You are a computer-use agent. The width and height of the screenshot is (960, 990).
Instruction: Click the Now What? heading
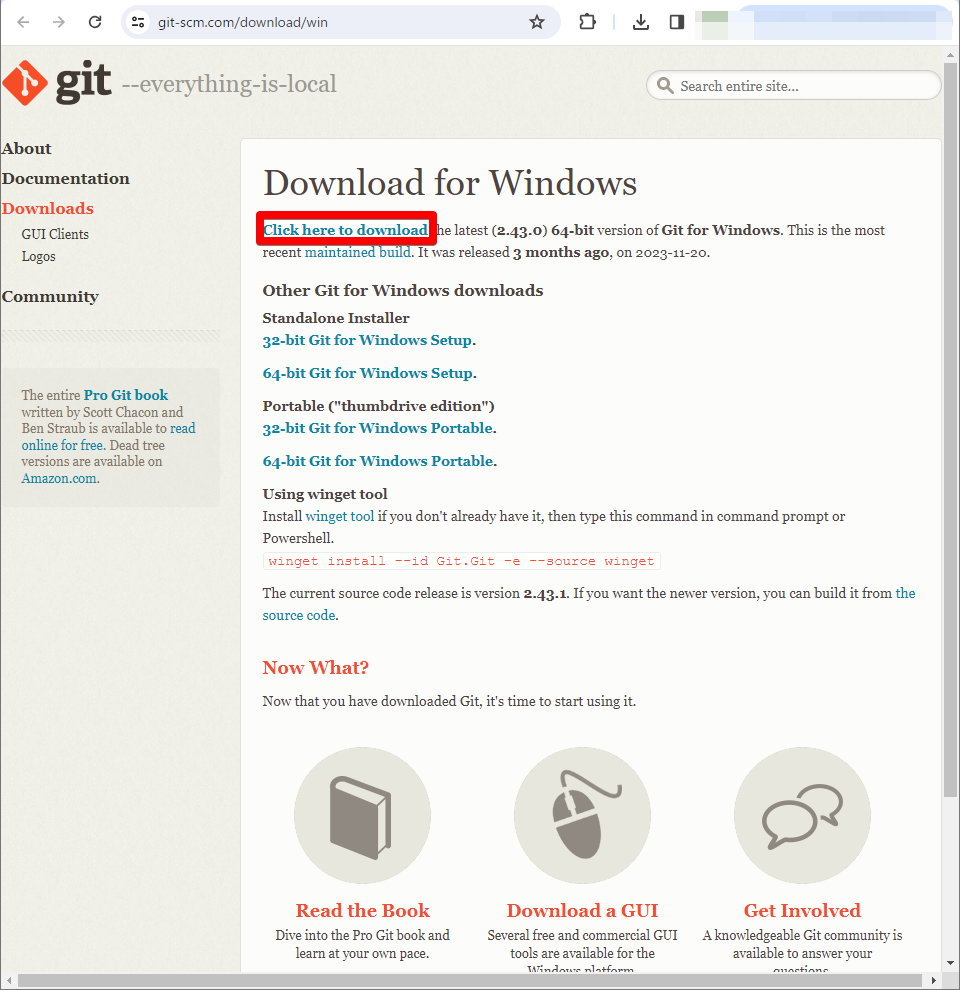[x=316, y=667]
